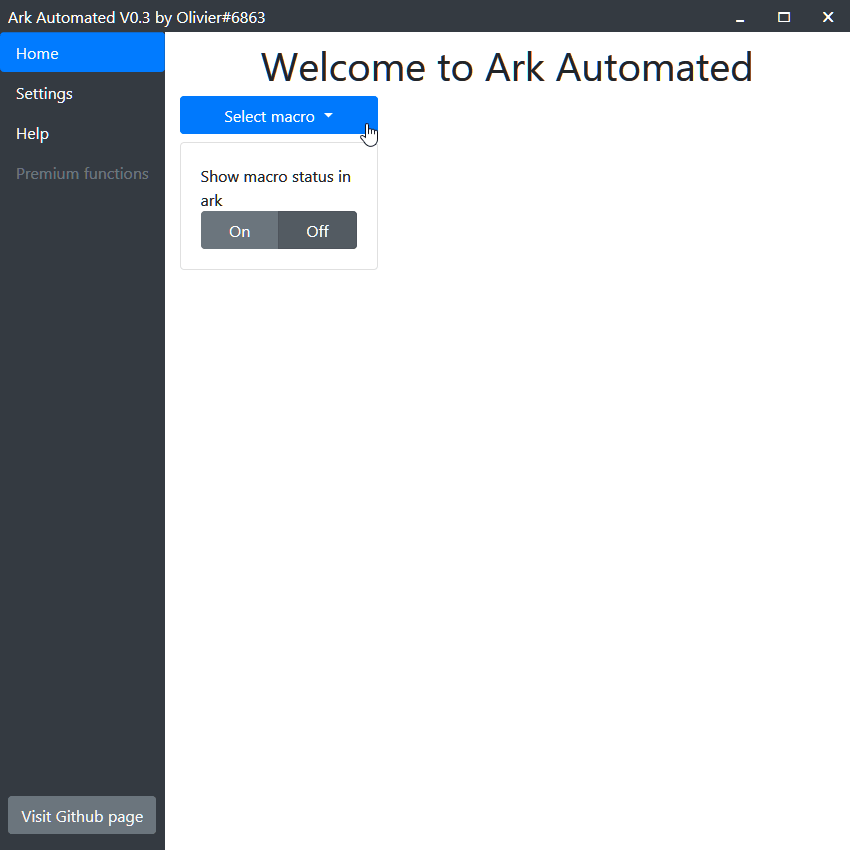Go to the Settings section
Viewport: 850px width, 850px height.
click(x=82, y=93)
